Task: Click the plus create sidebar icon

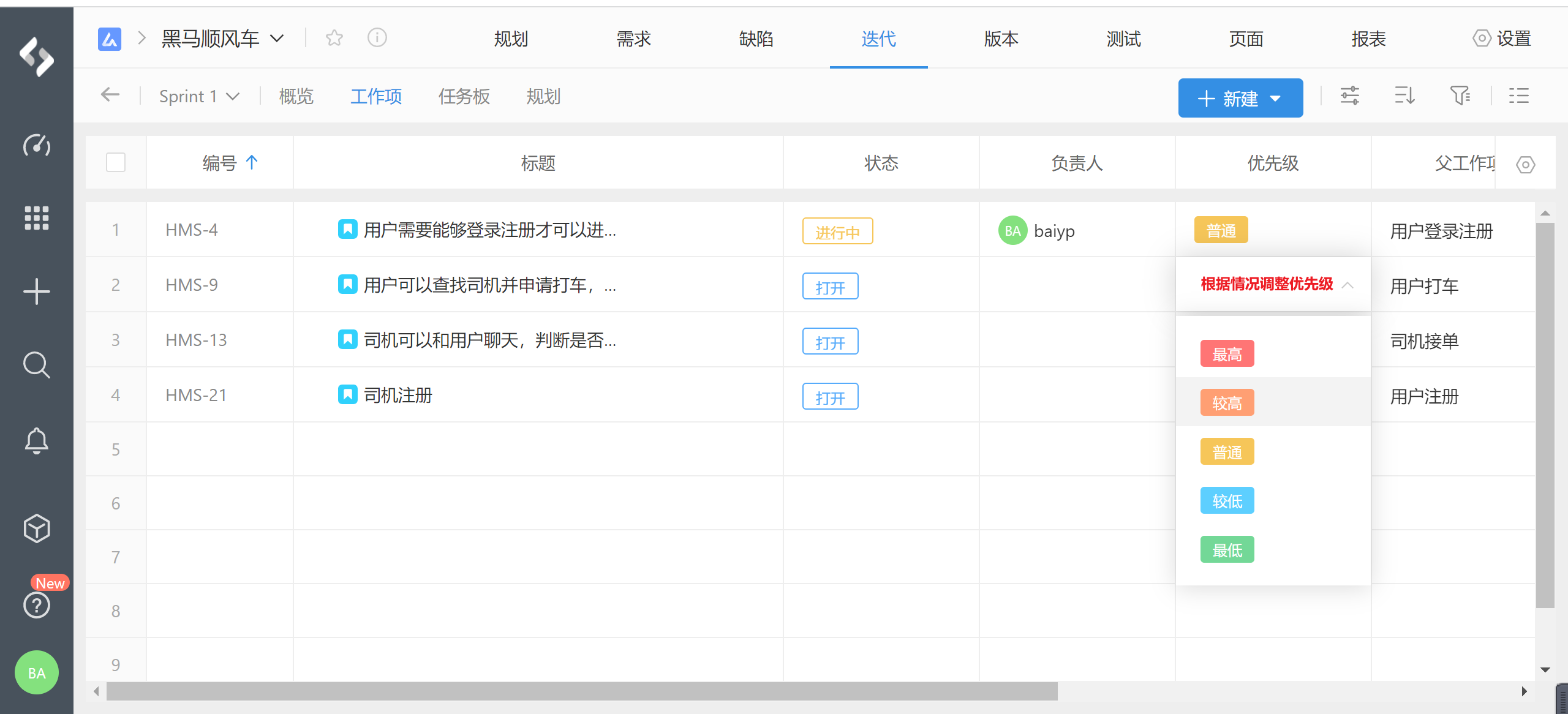Action: pyautogui.click(x=37, y=291)
